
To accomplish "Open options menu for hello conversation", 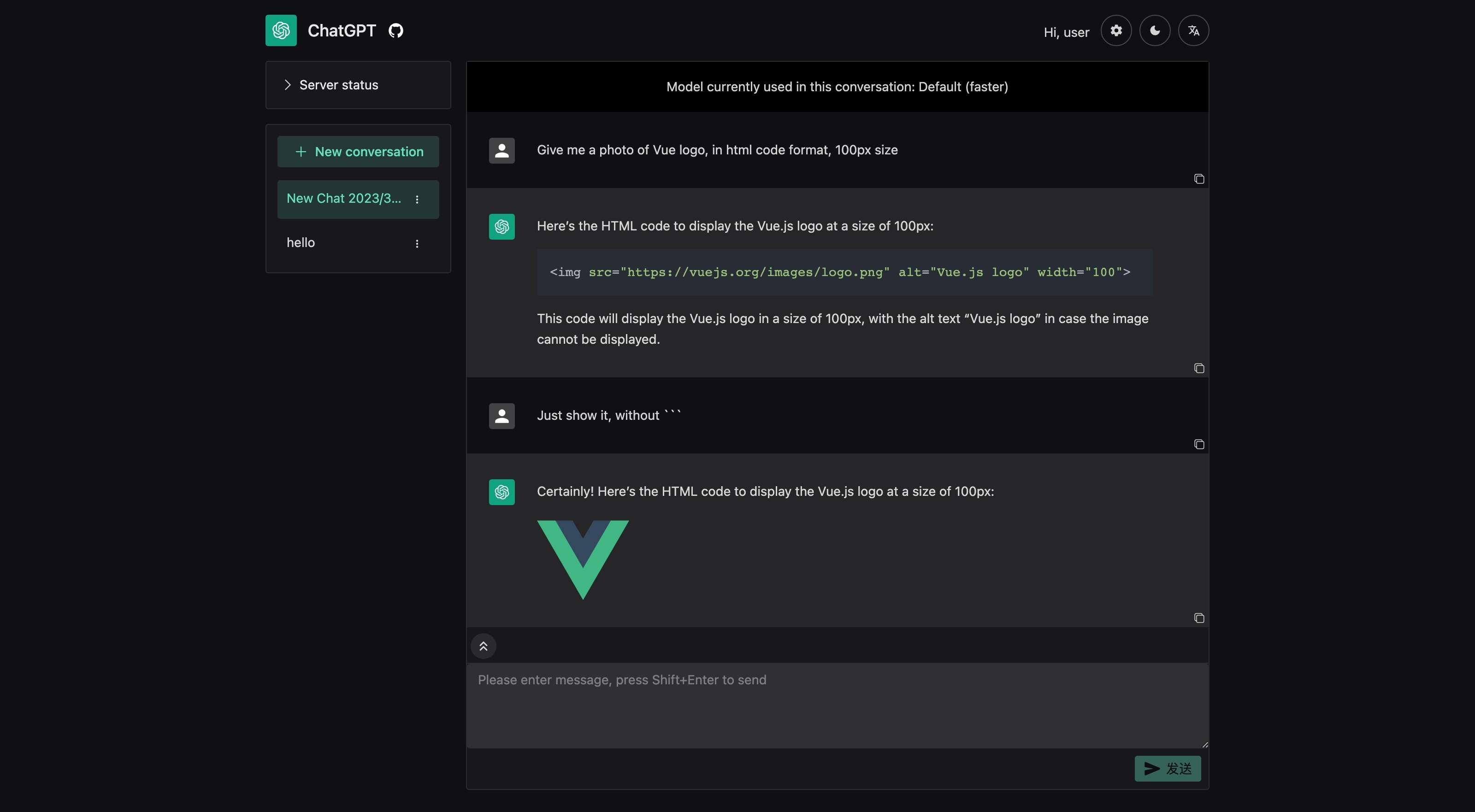I will (417, 243).
